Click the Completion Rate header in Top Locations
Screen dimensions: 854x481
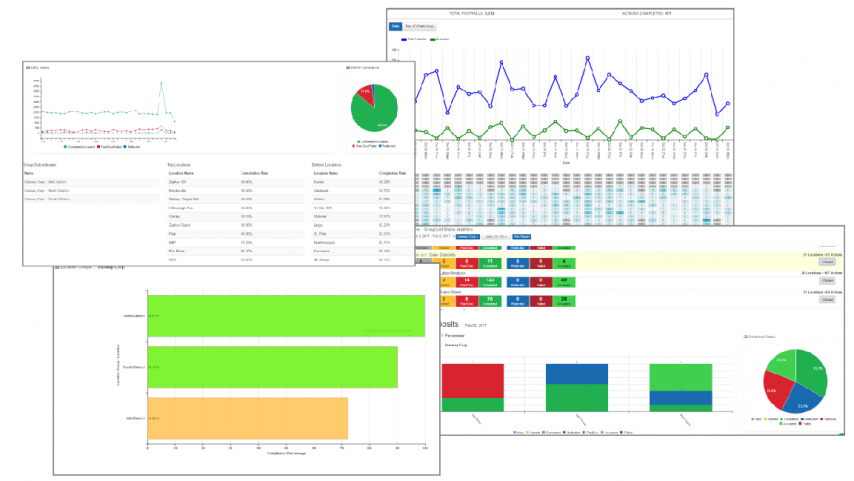pos(254,173)
